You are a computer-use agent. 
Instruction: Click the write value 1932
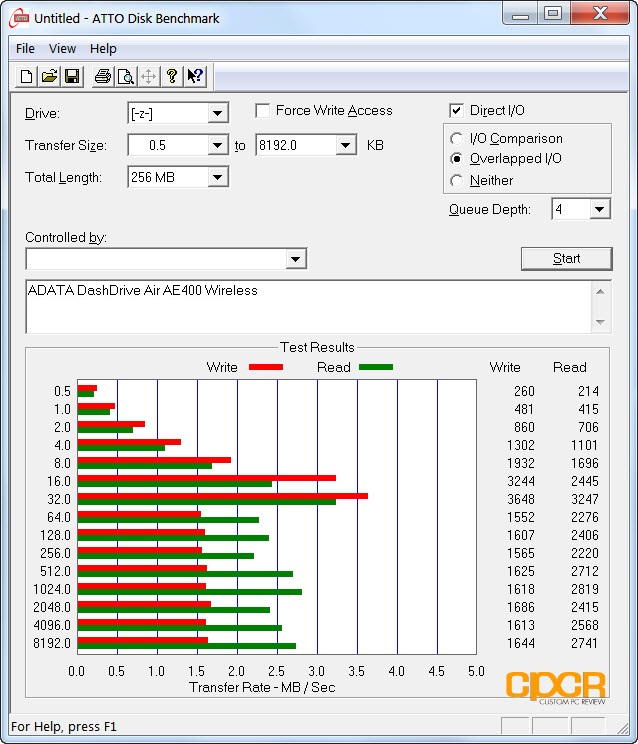tap(521, 463)
